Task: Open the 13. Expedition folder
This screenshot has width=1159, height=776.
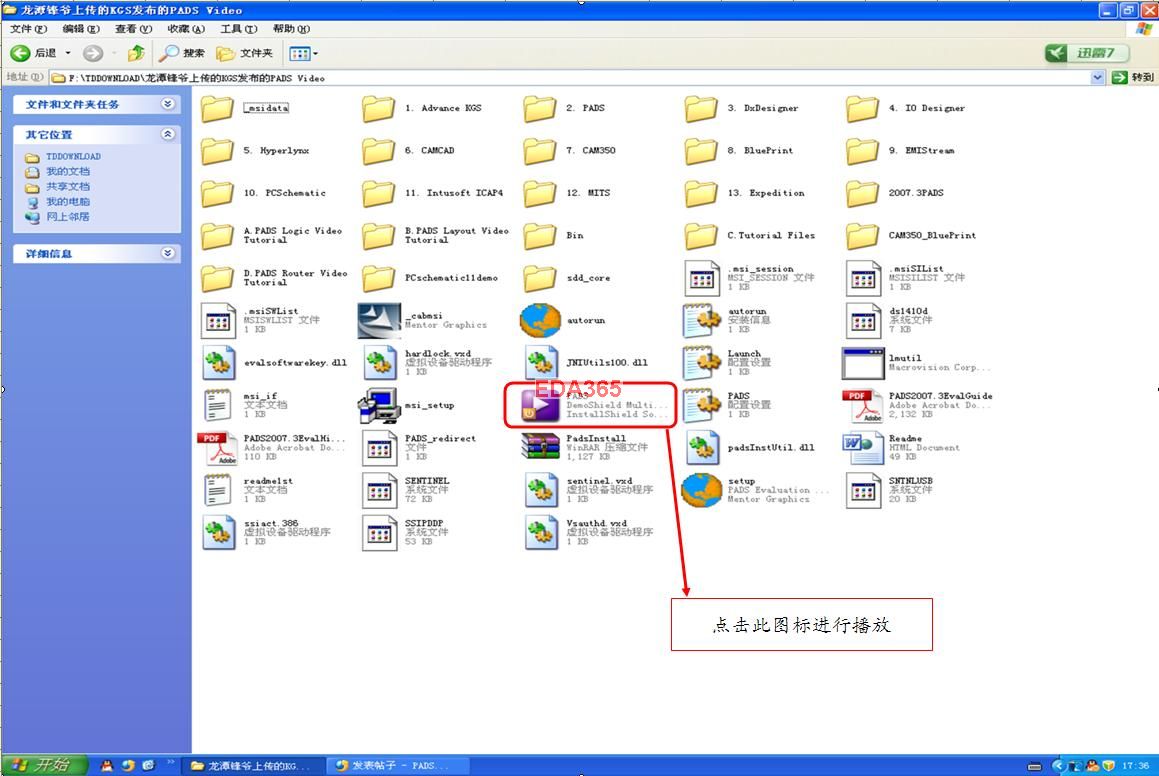Action: tap(745, 194)
